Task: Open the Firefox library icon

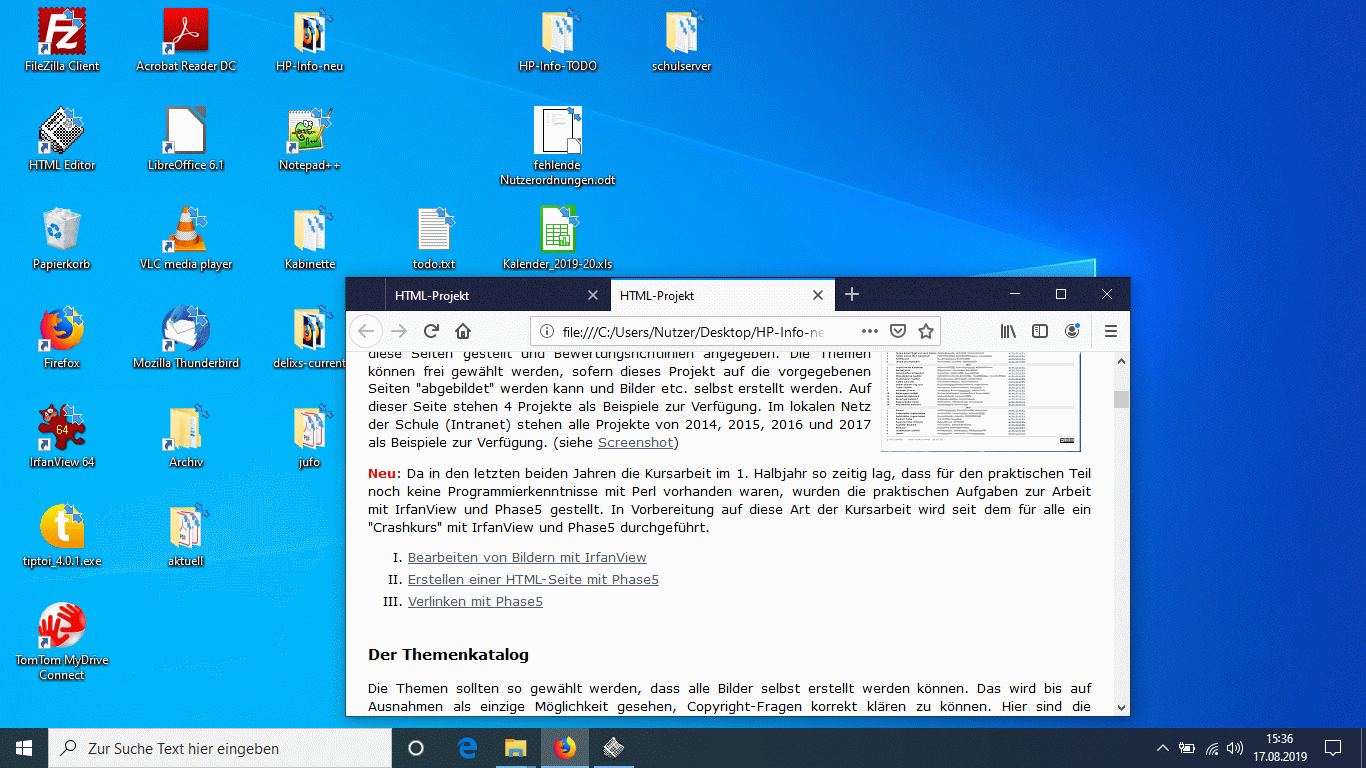Action: pyautogui.click(x=1008, y=331)
